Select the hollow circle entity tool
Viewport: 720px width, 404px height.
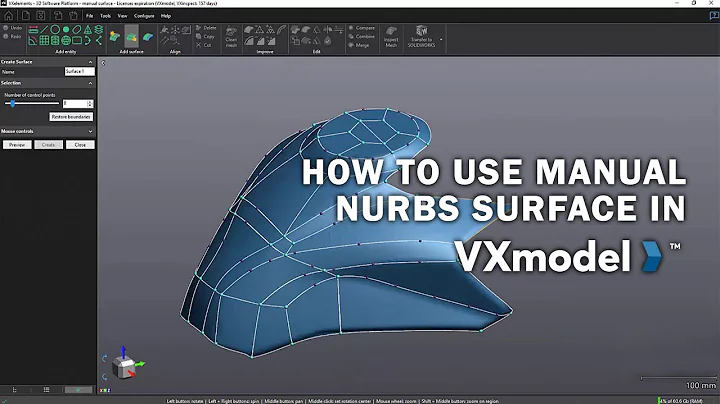coord(55,30)
